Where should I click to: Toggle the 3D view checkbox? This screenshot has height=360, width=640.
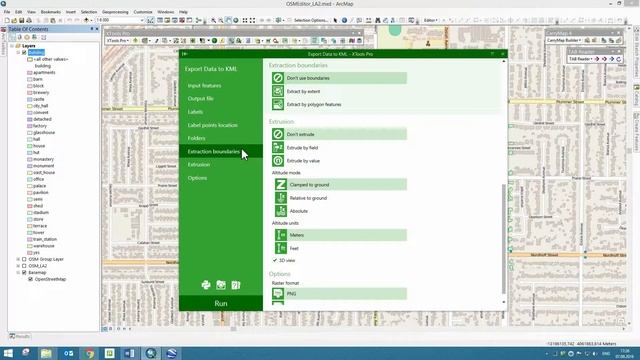[275, 260]
